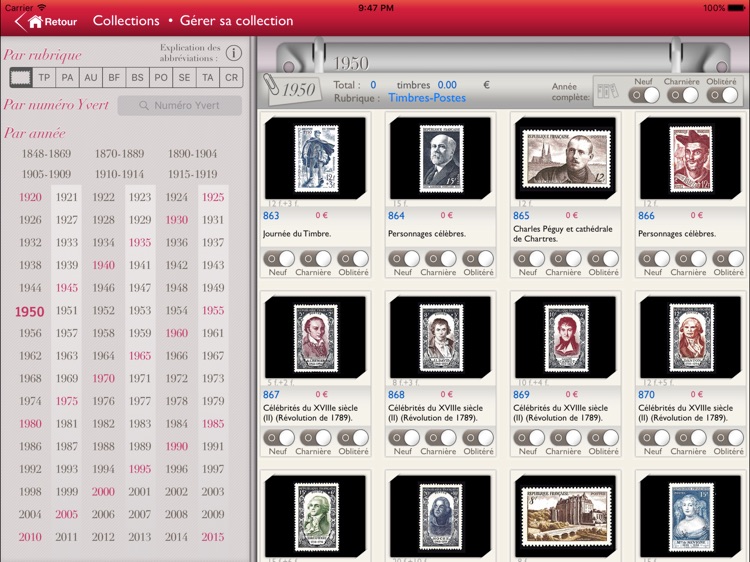The width and height of the screenshot is (750, 562).
Task: Select year range 1915-1919
Action: (192, 174)
